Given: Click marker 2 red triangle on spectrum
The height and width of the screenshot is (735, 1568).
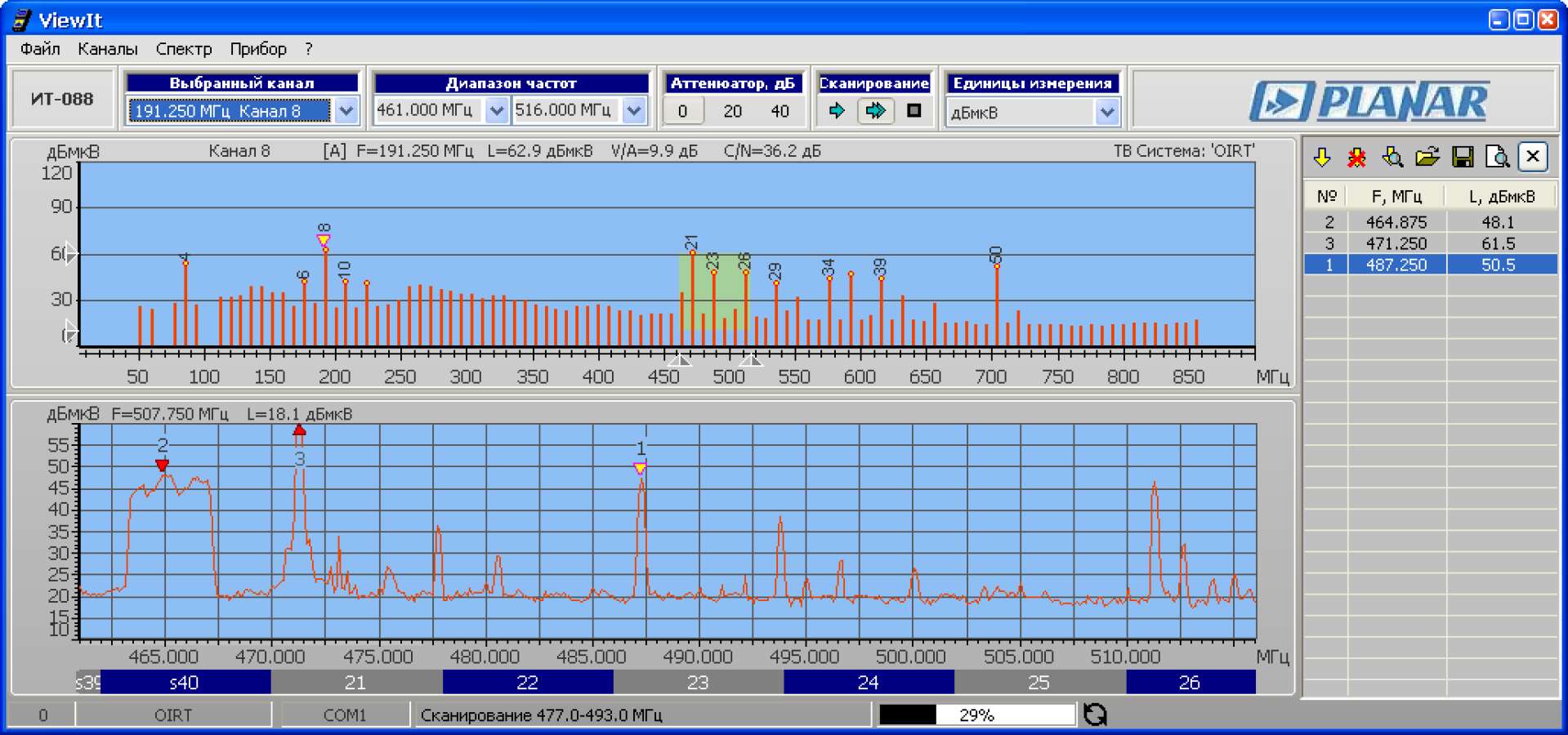Looking at the screenshot, I should [162, 465].
